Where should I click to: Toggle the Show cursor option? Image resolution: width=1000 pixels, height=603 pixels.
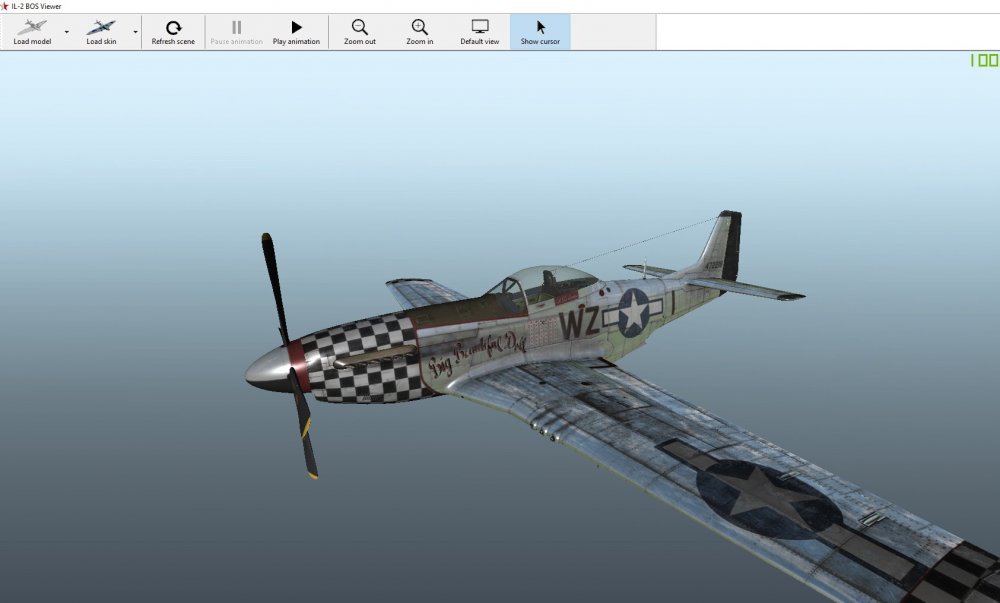point(540,32)
